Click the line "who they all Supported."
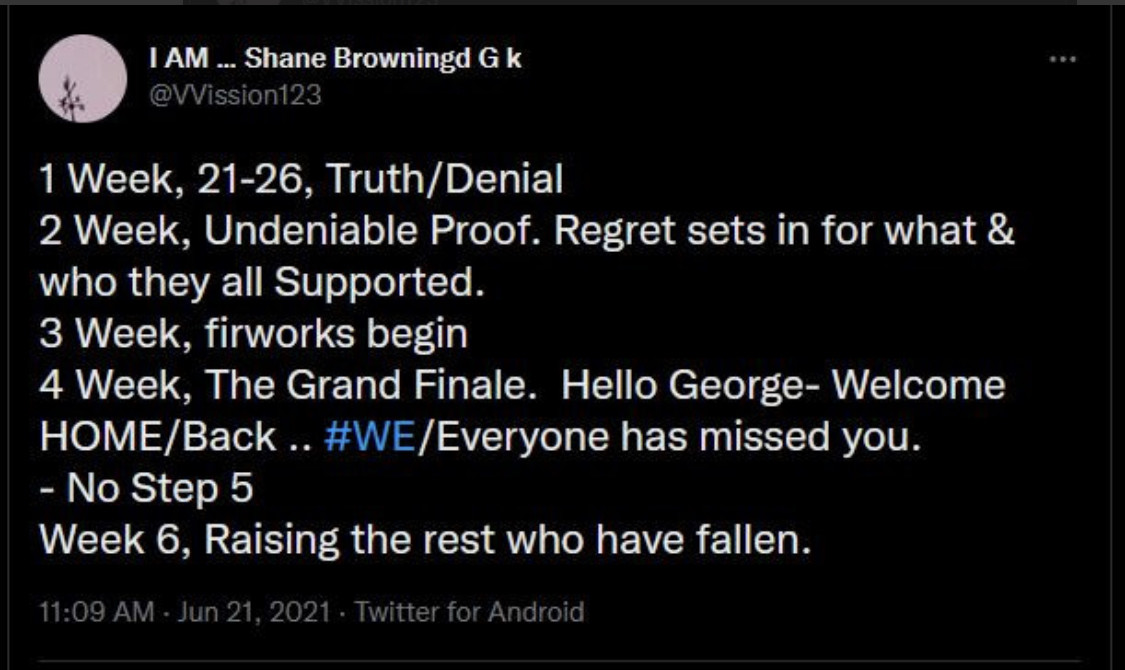Viewport: 1125px width, 670px height. 260,282
